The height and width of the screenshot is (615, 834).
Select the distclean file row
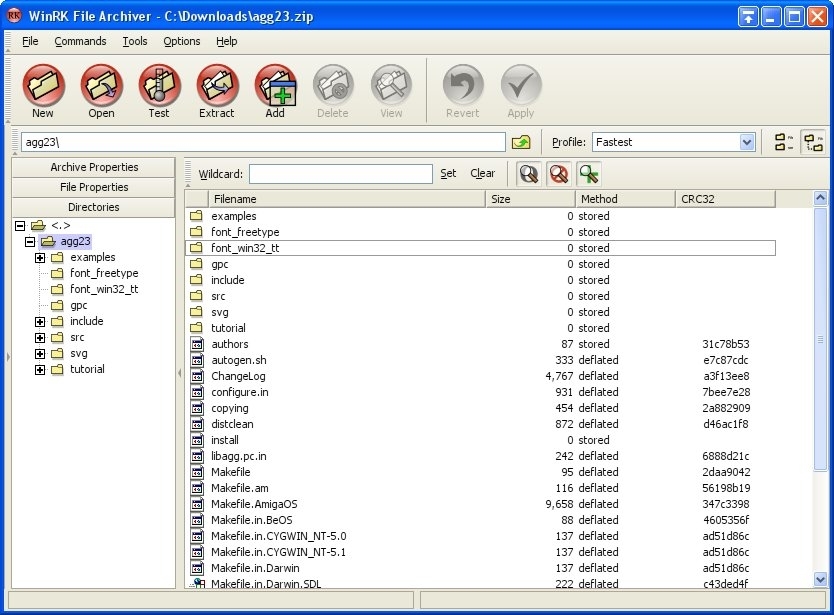[x=480, y=424]
